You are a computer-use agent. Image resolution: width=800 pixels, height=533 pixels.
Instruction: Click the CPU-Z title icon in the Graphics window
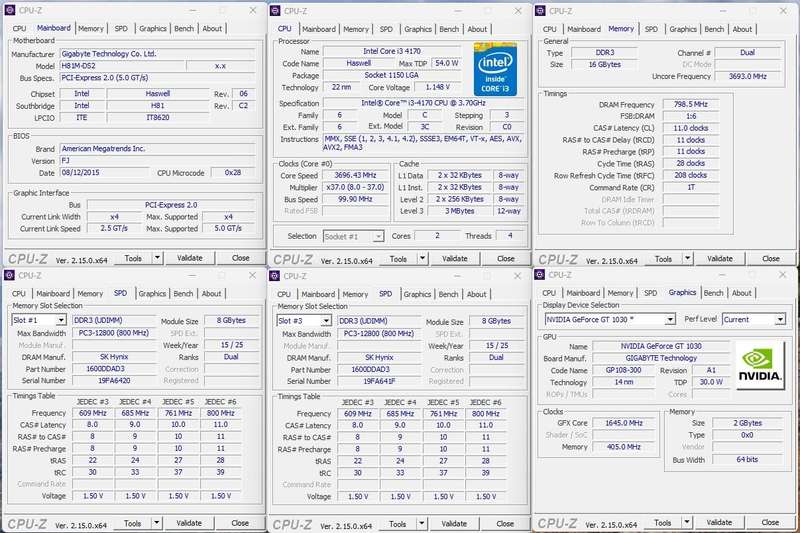coord(539,275)
